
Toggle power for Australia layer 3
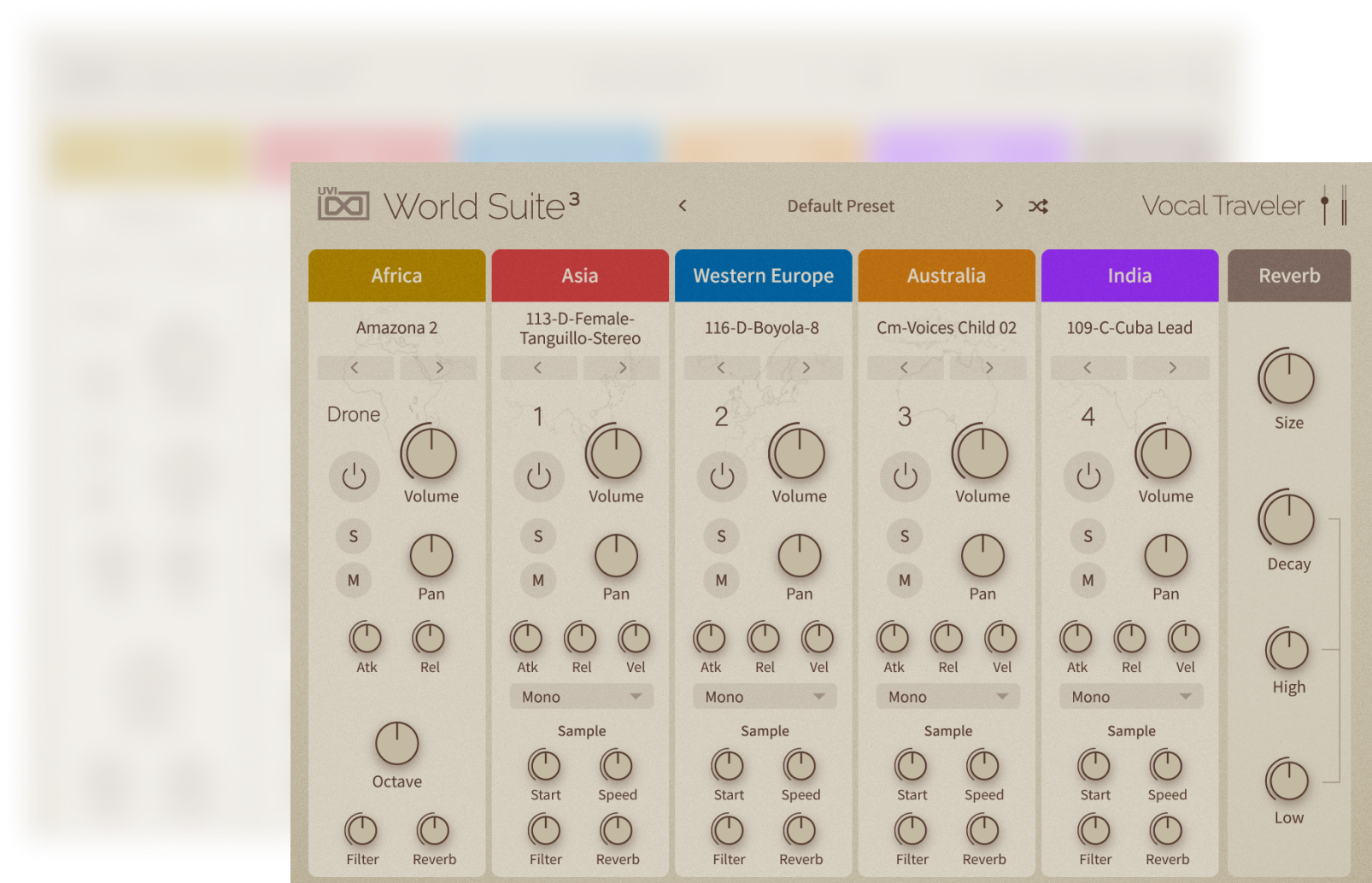click(x=905, y=477)
